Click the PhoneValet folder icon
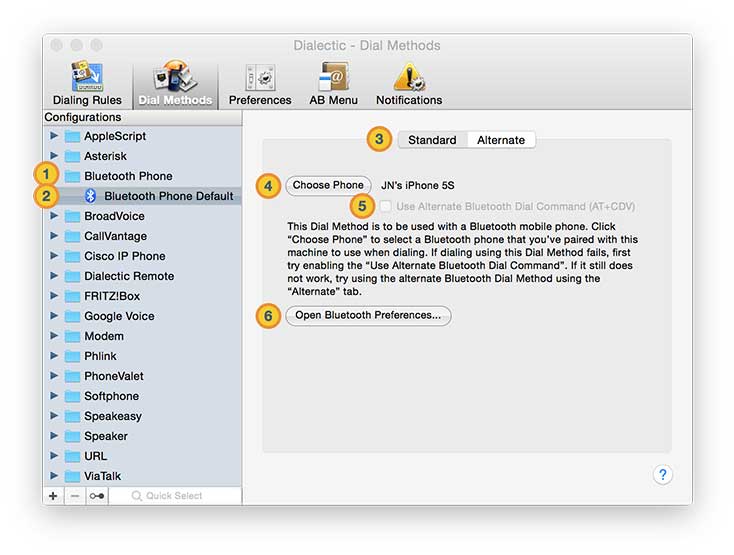This screenshot has width=734, height=555. click(72, 376)
